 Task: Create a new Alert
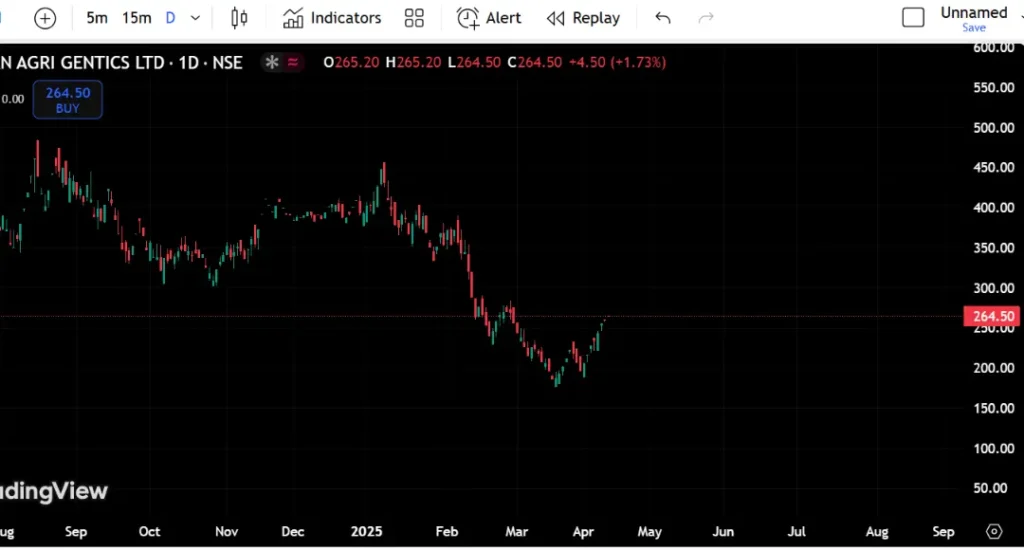(488, 18)
